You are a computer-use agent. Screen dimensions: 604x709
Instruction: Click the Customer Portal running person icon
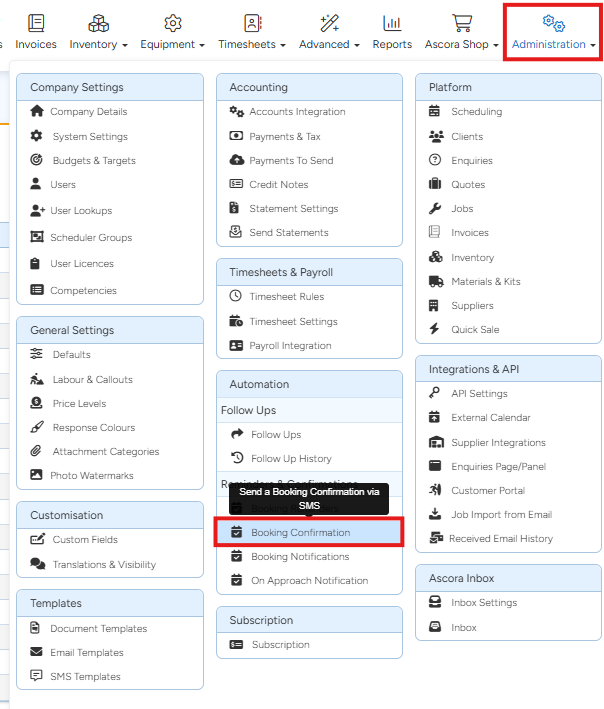tap(435, 490)
